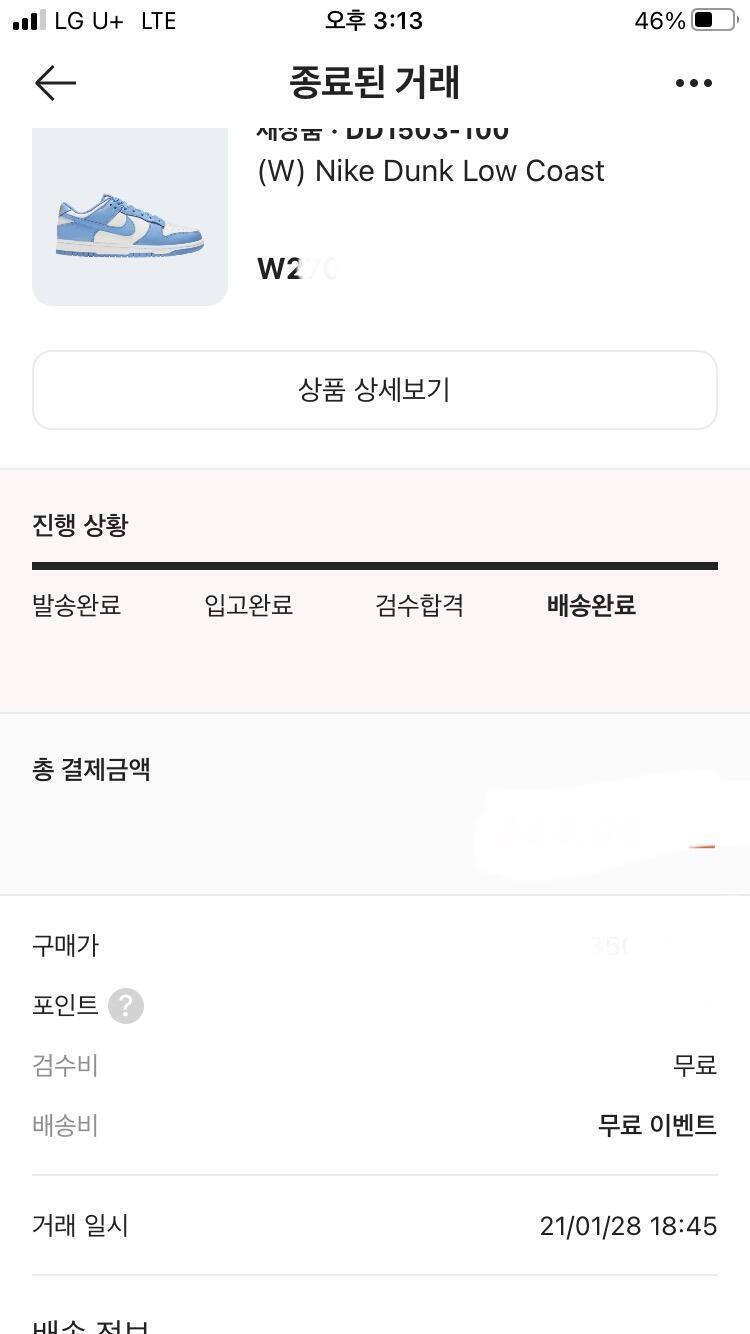Tap the point help question-mark icon
The height and width of the screenshot is (1334, 750).
click(x=126, y=1006)
